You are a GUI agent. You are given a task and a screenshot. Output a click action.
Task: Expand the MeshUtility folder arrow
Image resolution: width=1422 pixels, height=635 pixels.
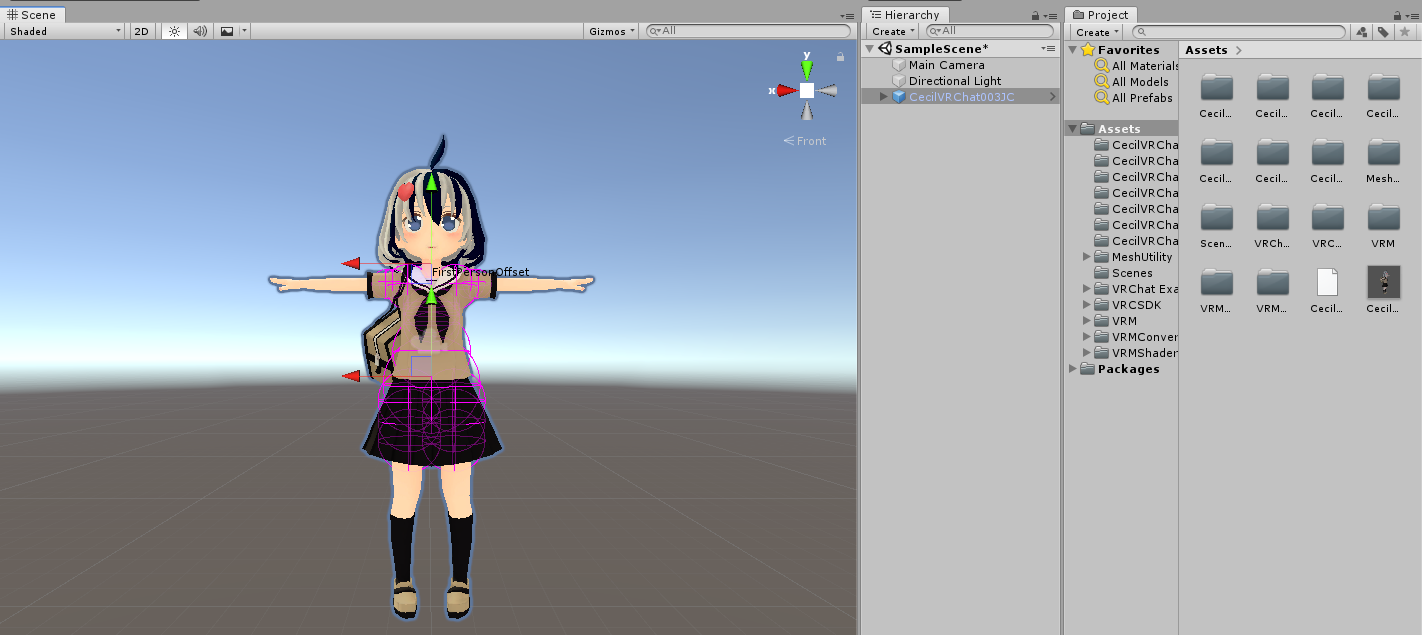[1088, 257]
